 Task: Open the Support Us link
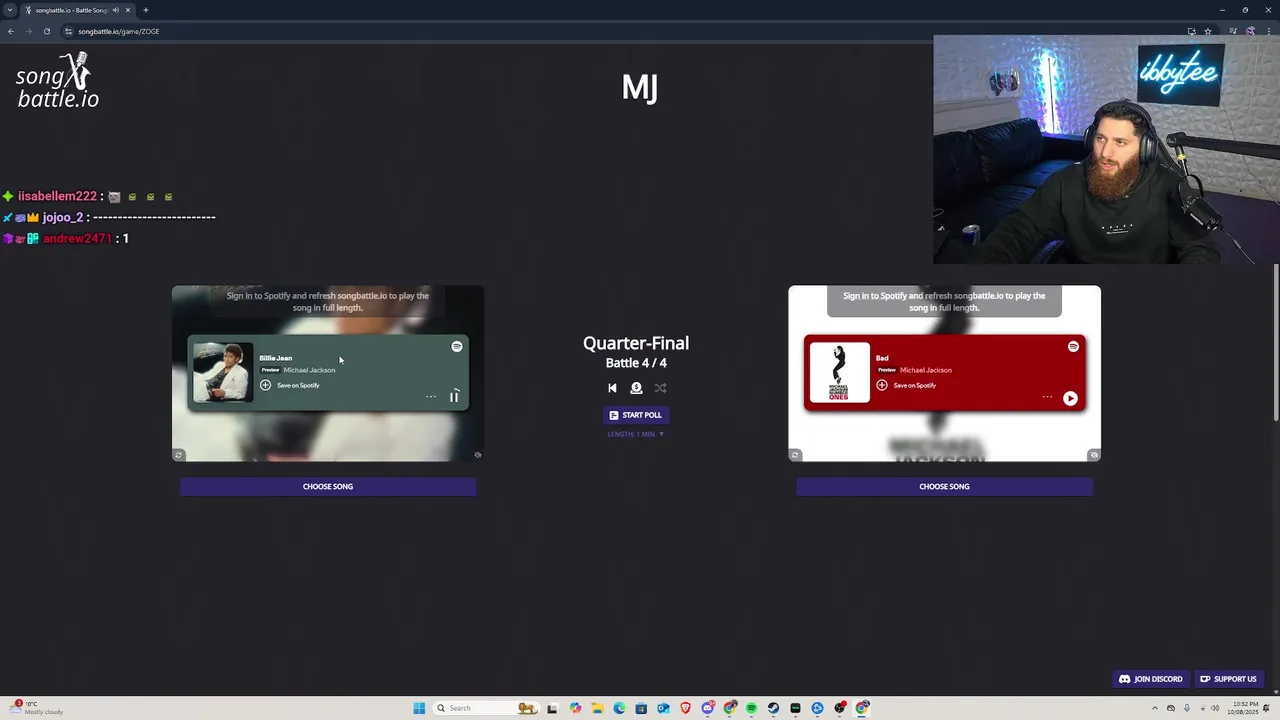(1228, 679)
